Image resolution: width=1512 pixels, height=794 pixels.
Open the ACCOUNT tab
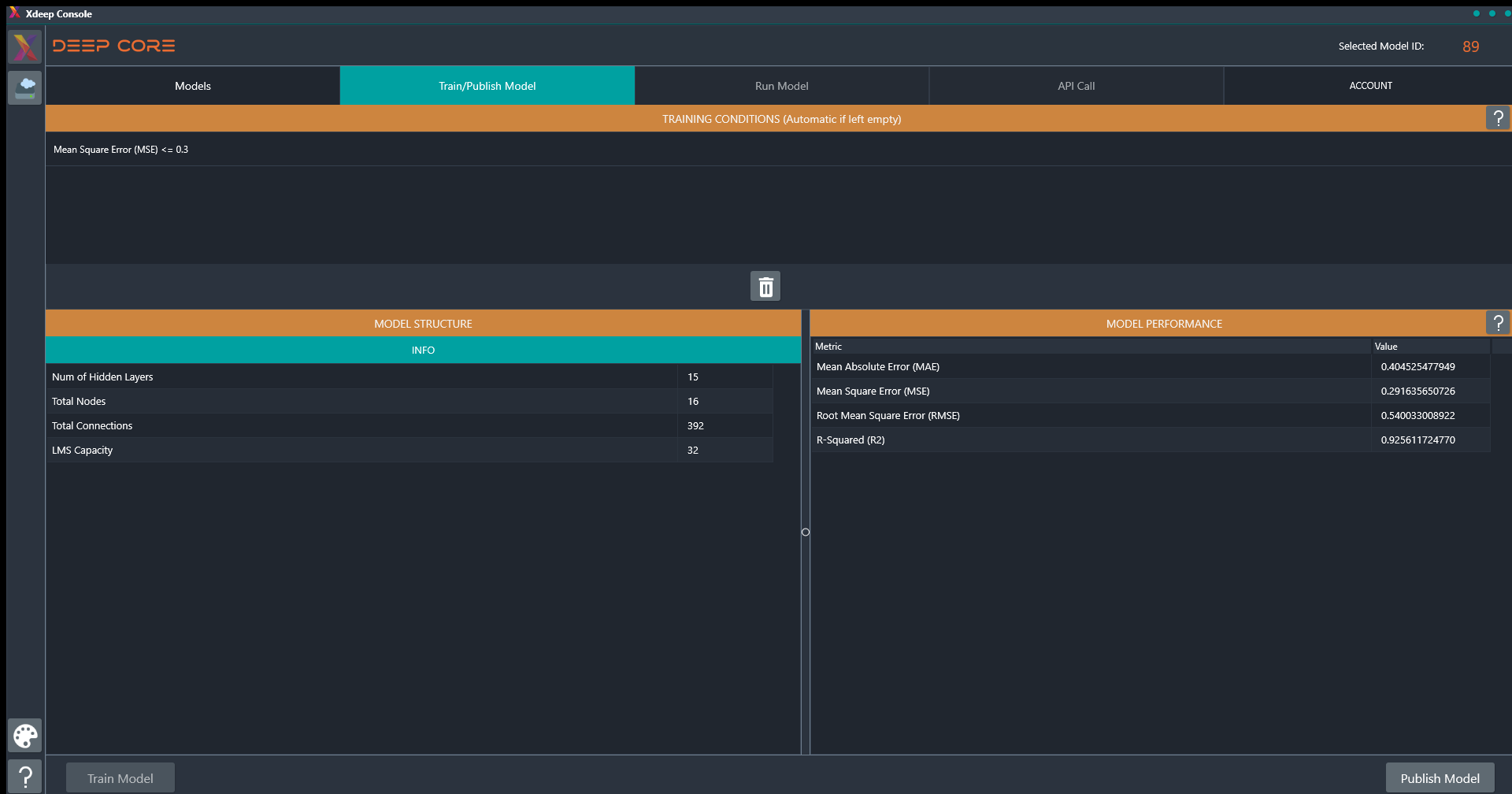[x=1370, y=86]
